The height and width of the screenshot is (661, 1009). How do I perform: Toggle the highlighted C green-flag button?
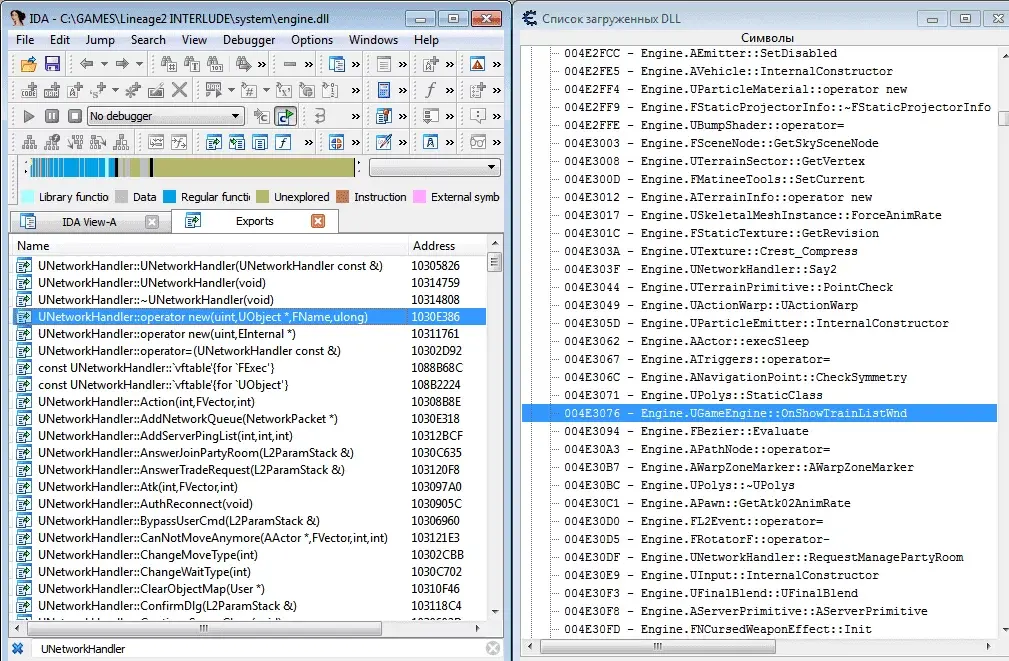[284, 116]
